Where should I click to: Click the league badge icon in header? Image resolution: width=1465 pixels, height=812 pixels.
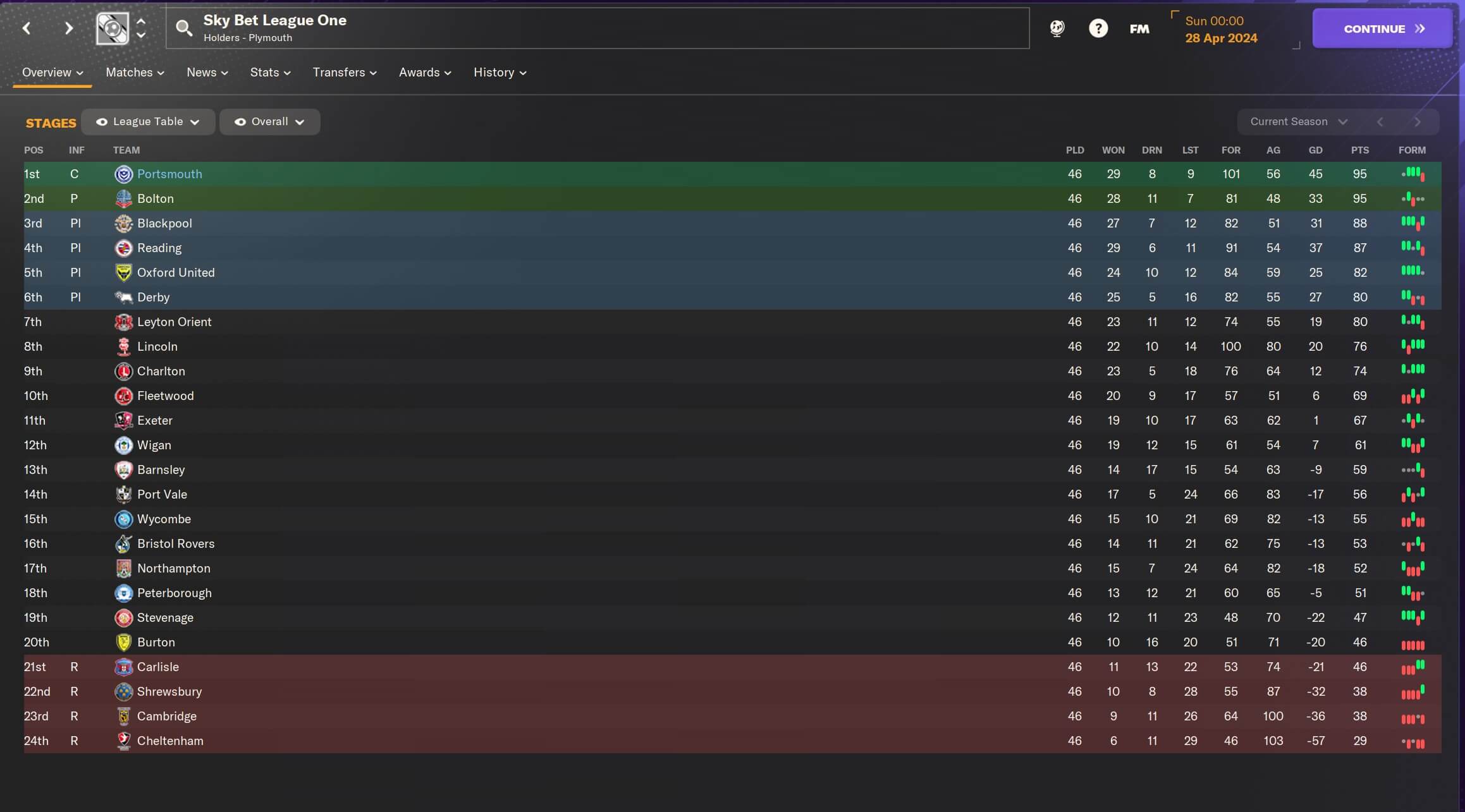(113, 28)
